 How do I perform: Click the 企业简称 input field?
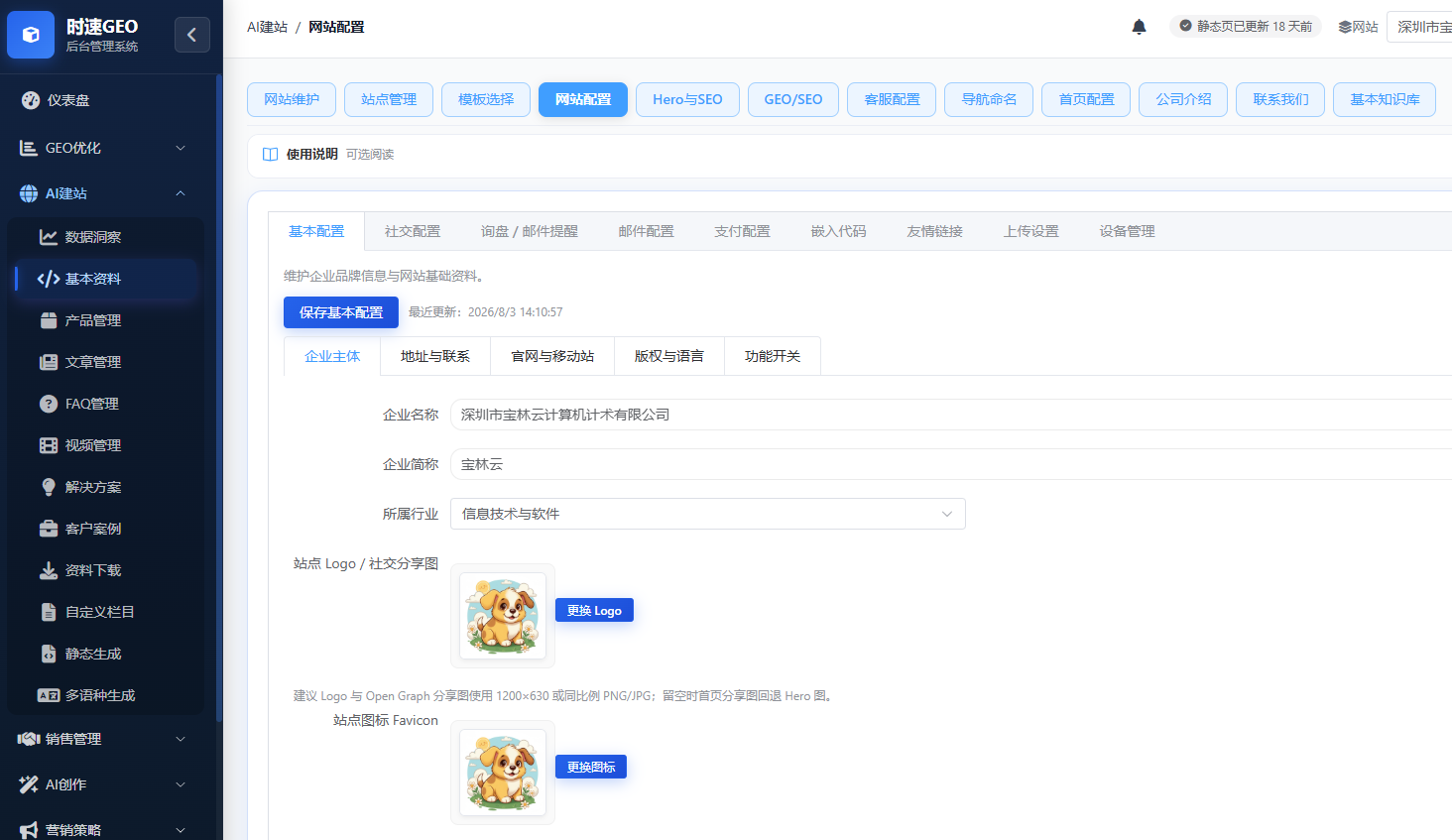click(951, 464)
